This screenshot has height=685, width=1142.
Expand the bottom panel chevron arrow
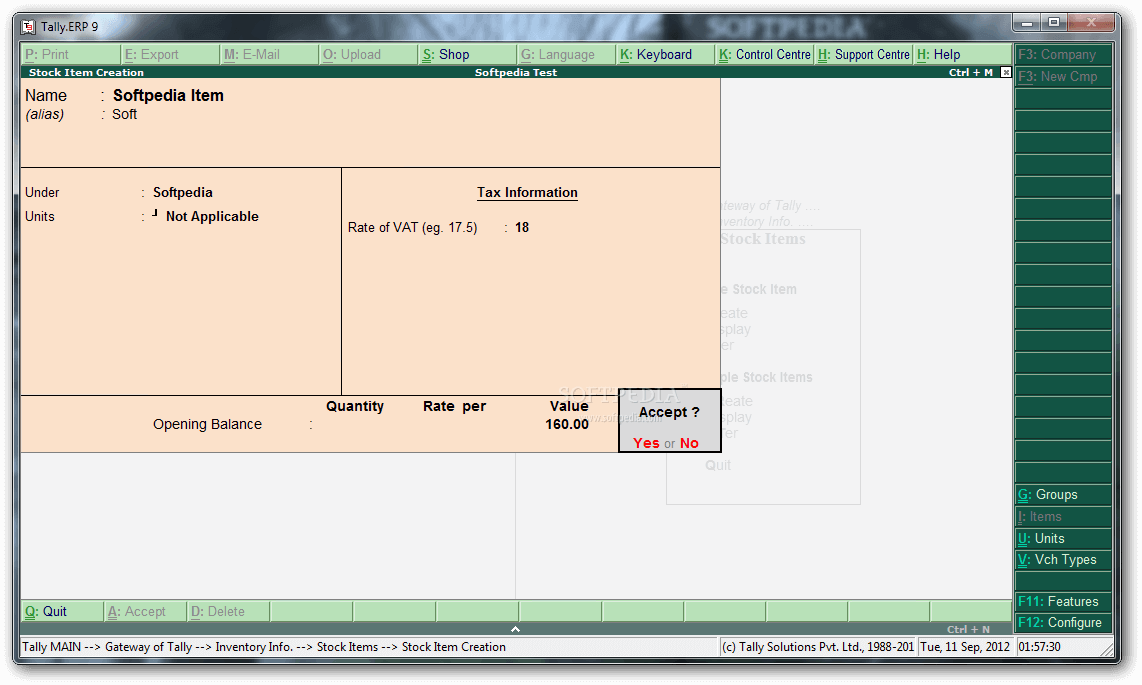[x=514, y=629]
